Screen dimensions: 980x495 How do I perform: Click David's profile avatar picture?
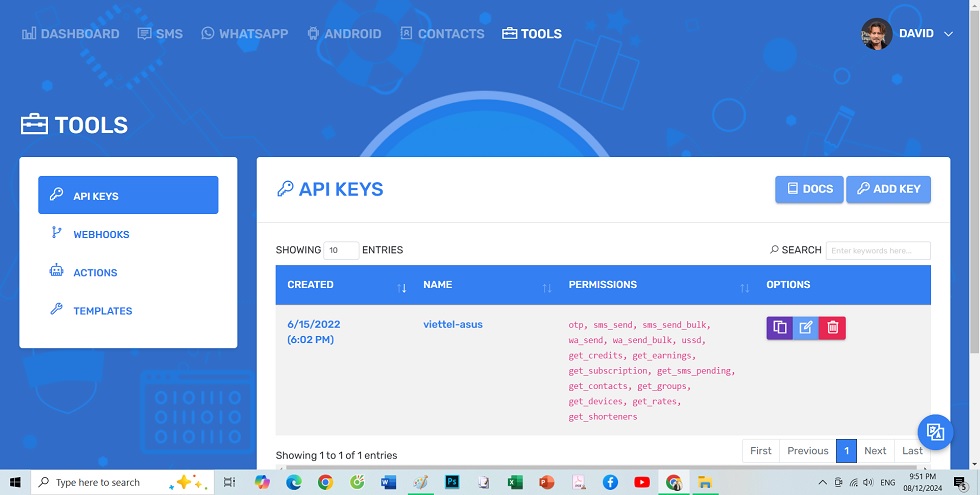[x=876, y=34]
